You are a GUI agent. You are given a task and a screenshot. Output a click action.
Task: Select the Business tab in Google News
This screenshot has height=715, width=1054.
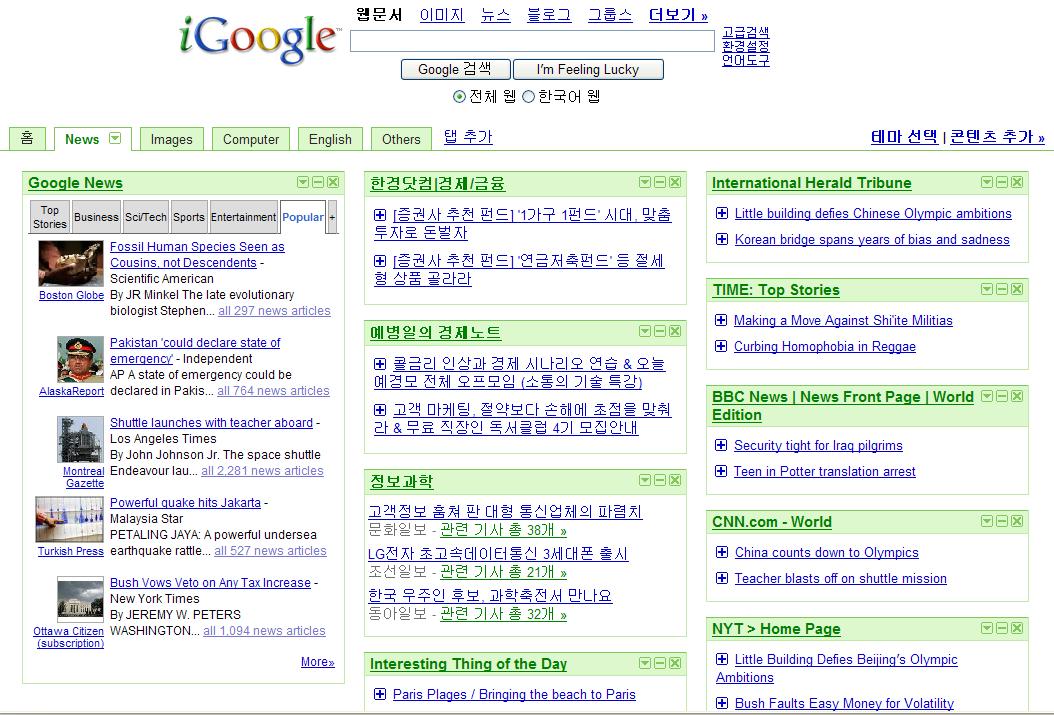(96, 217)
